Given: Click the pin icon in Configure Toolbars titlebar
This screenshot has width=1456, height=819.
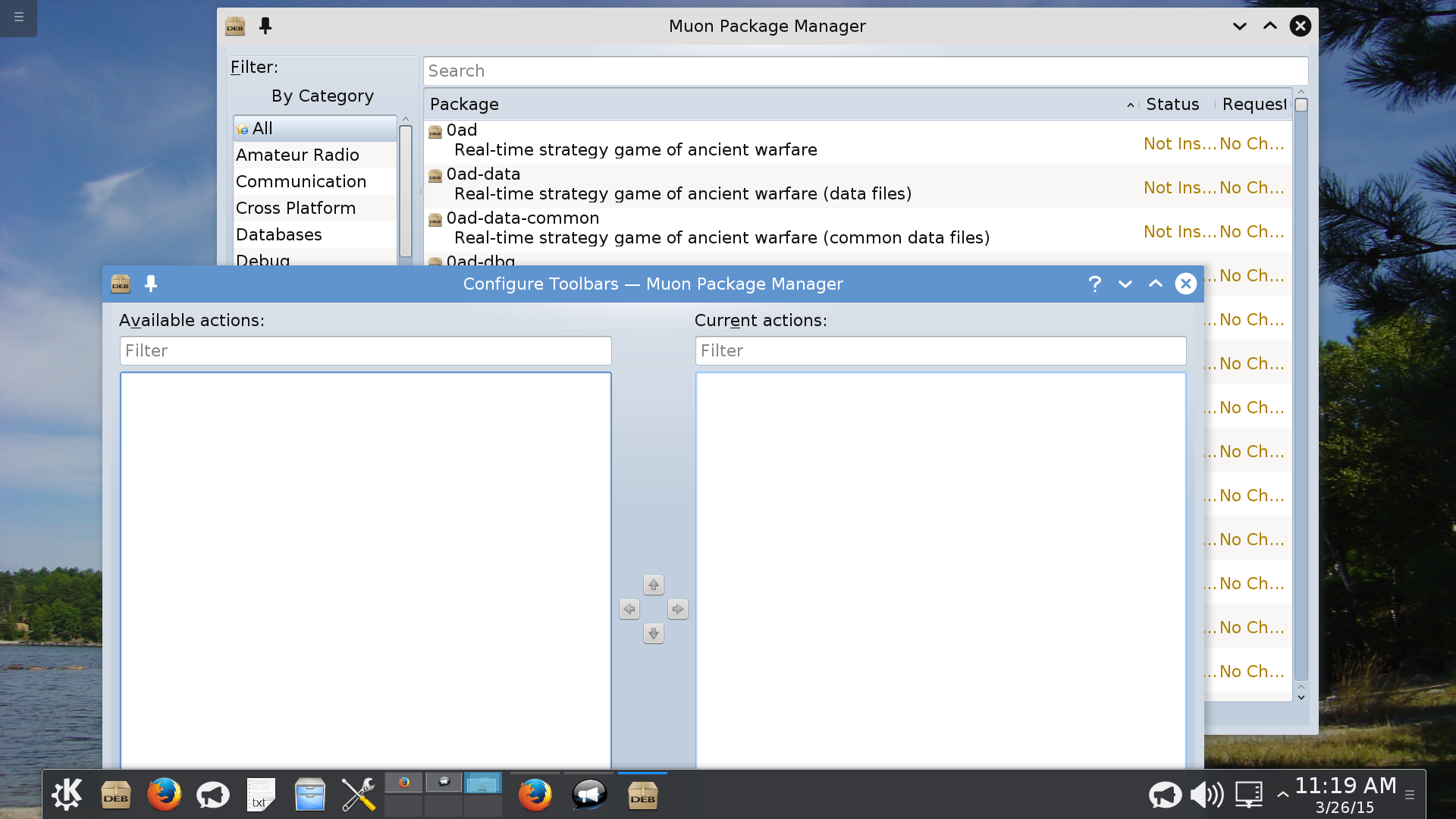Looking at the screenshot, I should [151, 284].
